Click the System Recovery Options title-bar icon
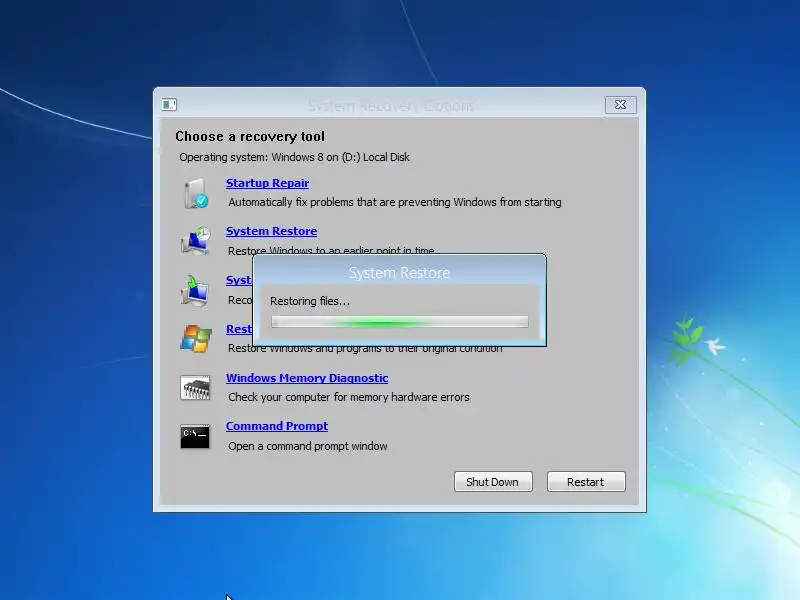Viewport: 800px width, 600px height. pos(169,105)
